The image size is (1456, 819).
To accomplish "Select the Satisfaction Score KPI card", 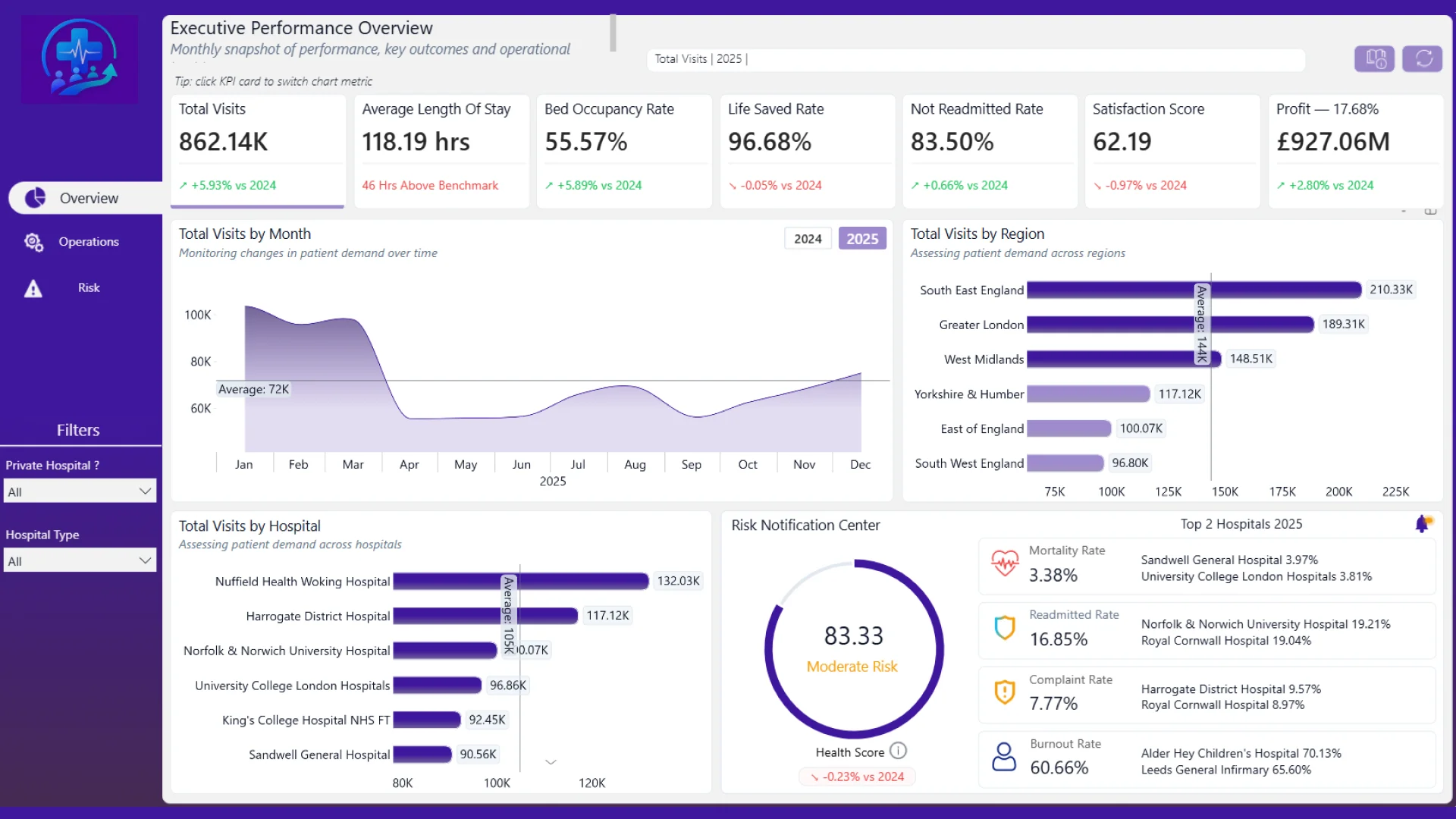I will 1172,151.
